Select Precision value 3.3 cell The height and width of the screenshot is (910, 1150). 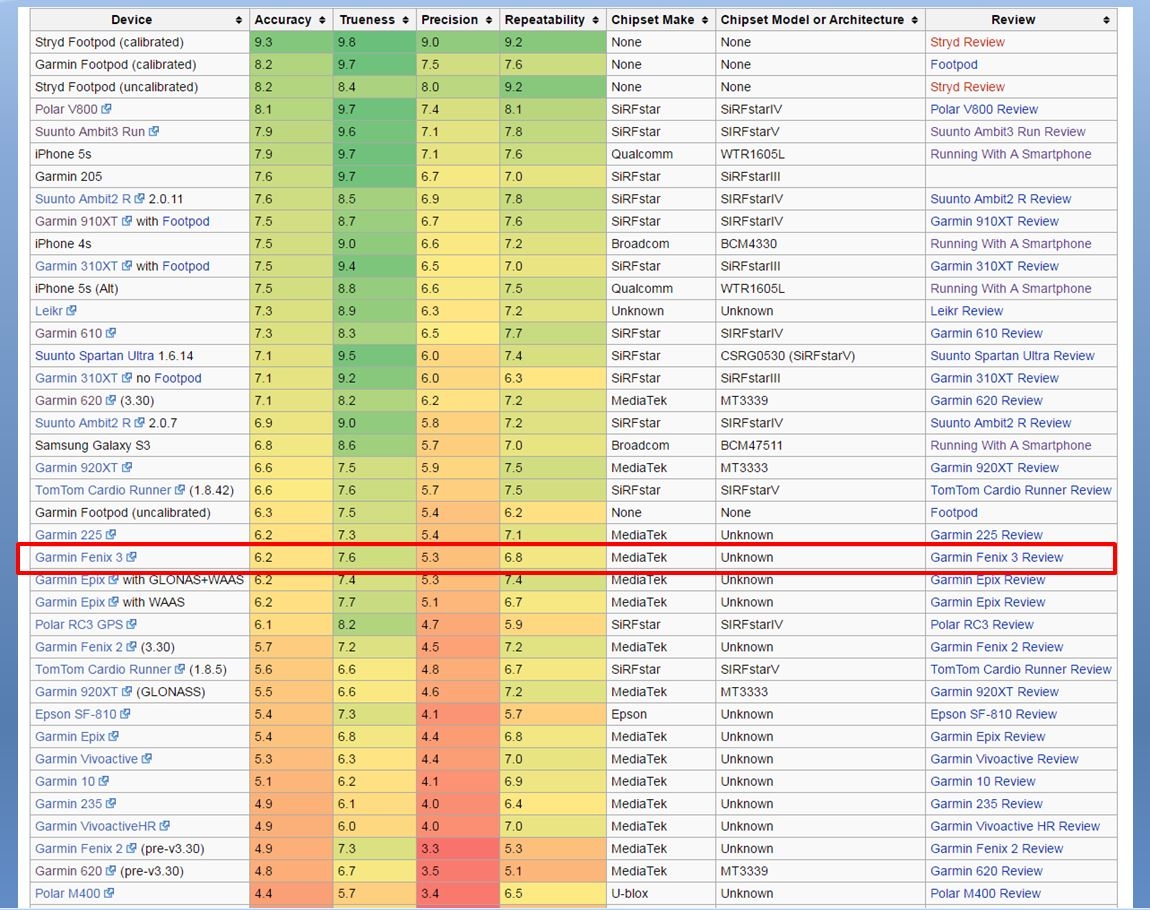click(458, 848)
